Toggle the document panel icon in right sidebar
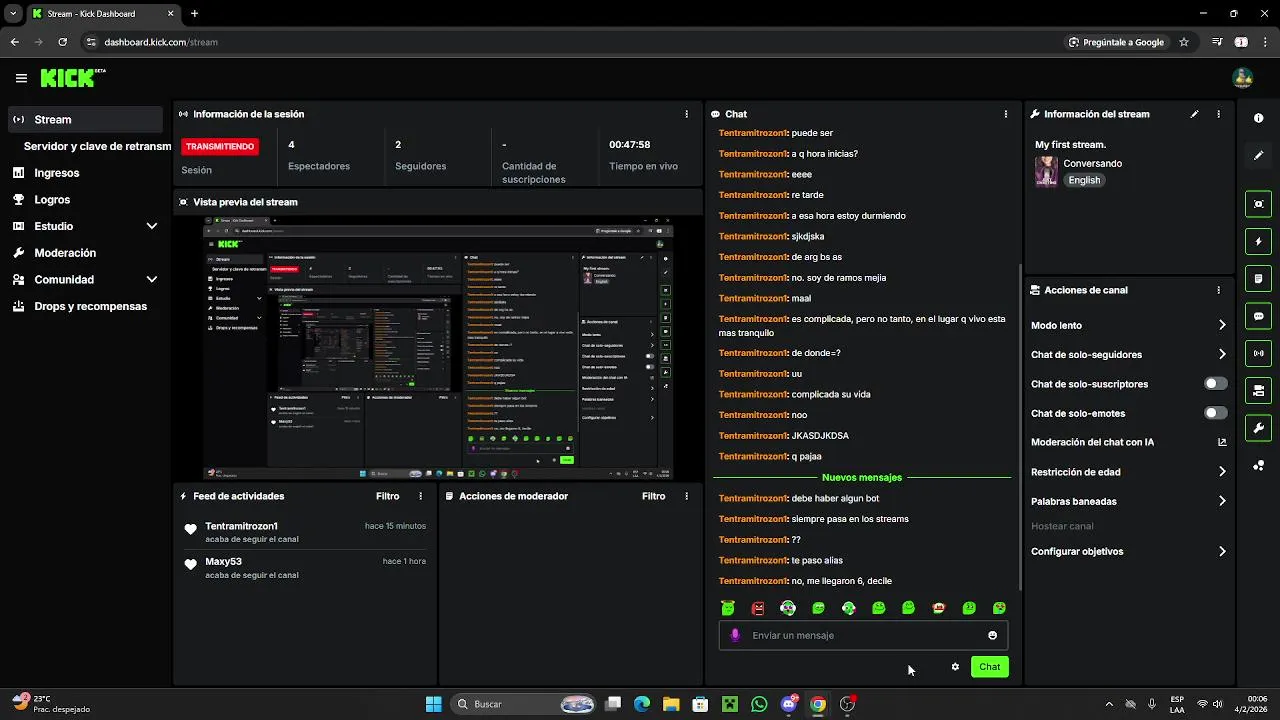The image size is (1280, 720). pos(1258,278)
